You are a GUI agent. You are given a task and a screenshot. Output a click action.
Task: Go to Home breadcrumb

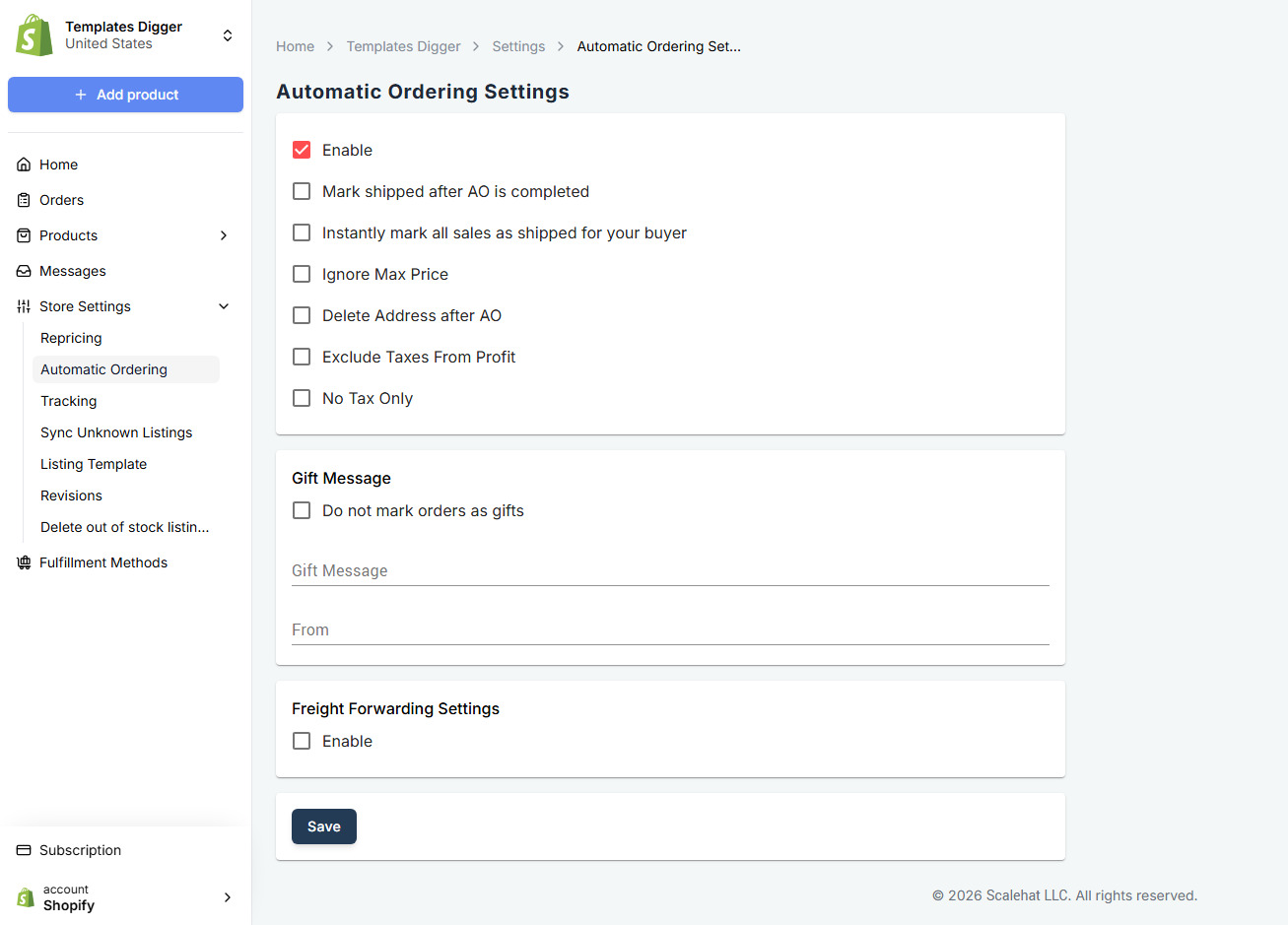tap(295, 46)
